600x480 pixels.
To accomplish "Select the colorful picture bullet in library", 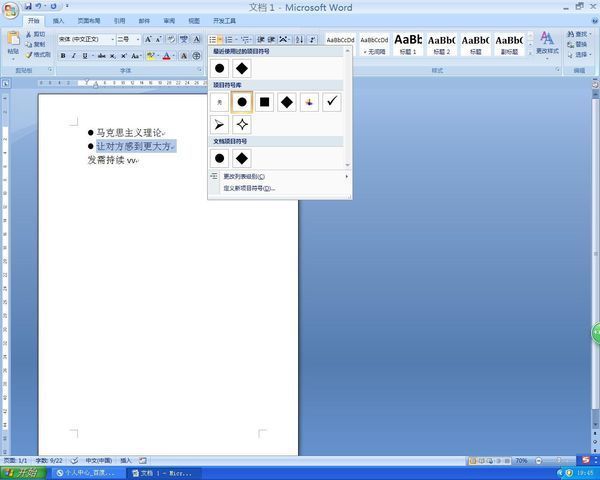I will [x=309, y=102].
